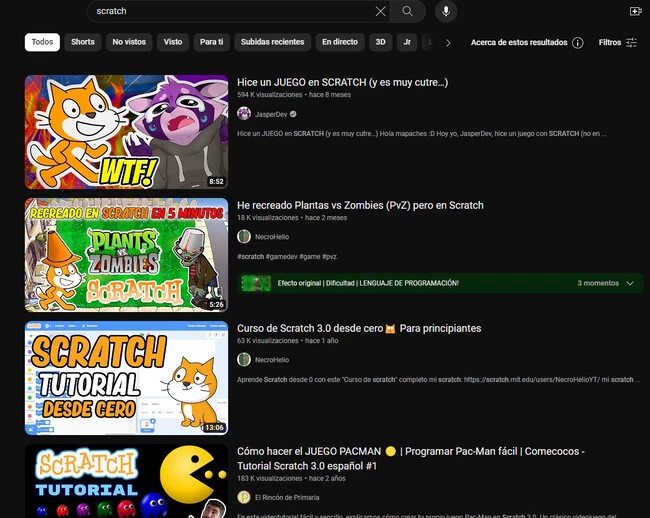Viewport: 650px width, 518px height.
Task: Open JasperDev channel avatar
Action: click(x=244, y=114)
